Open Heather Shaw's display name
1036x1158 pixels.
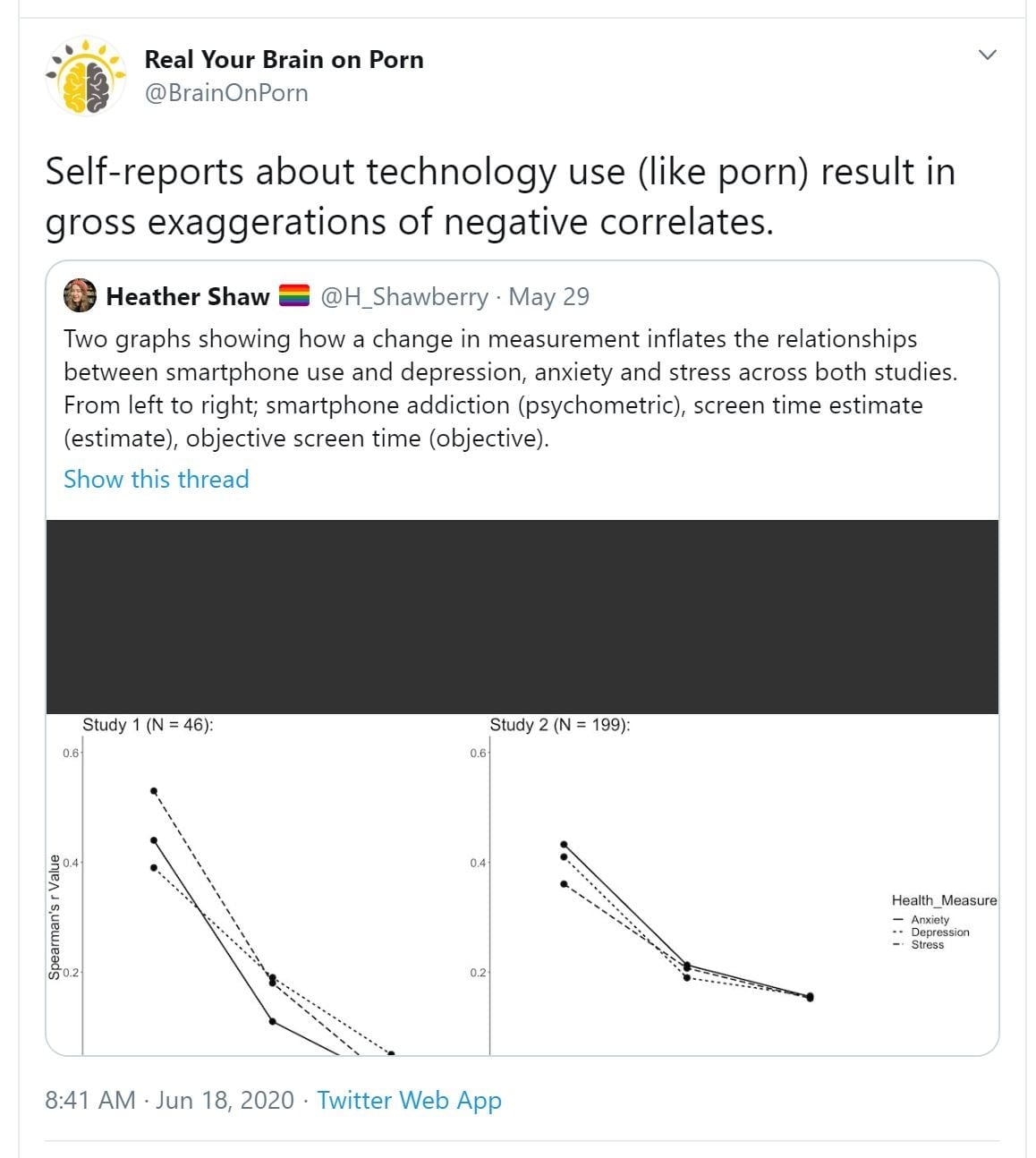pyautogui.click(x=188, y=297)
